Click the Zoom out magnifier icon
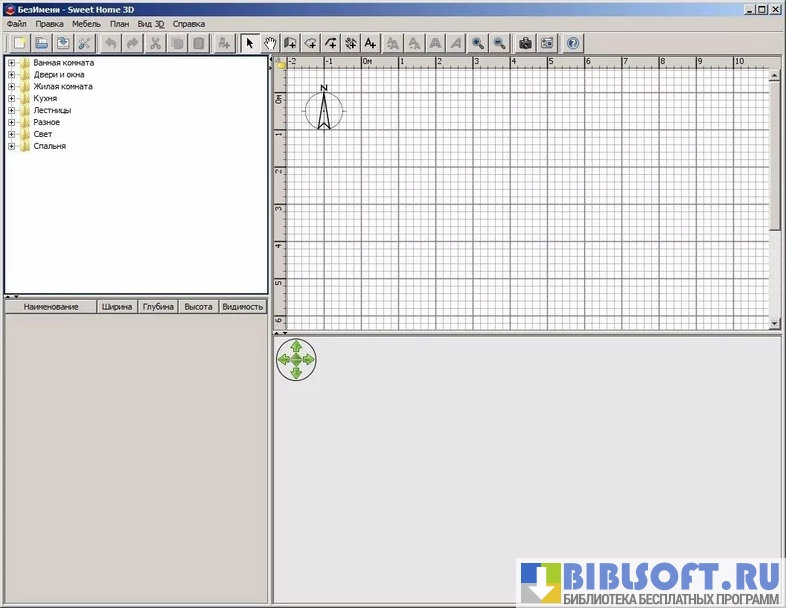786x608 pixels. [x=498, y=43]
